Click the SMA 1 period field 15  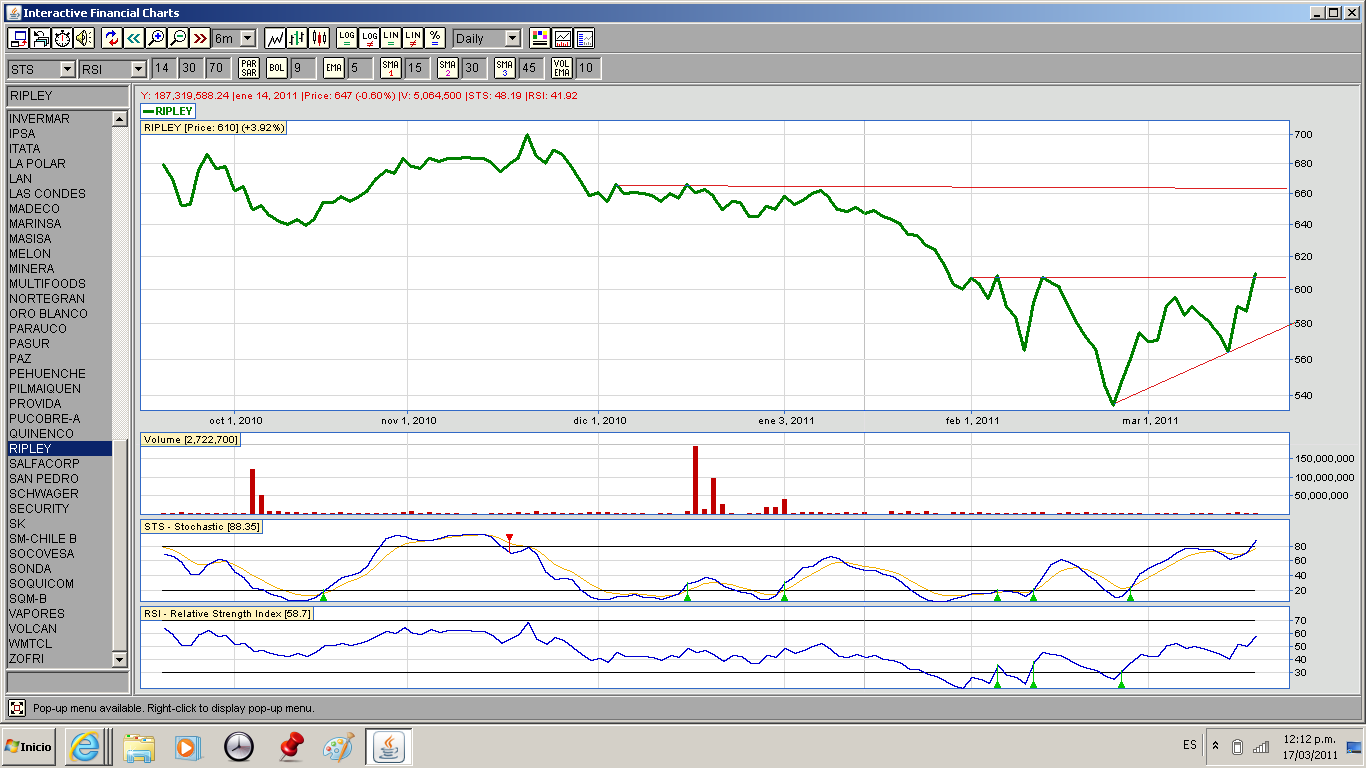click(x=416, y=68)
